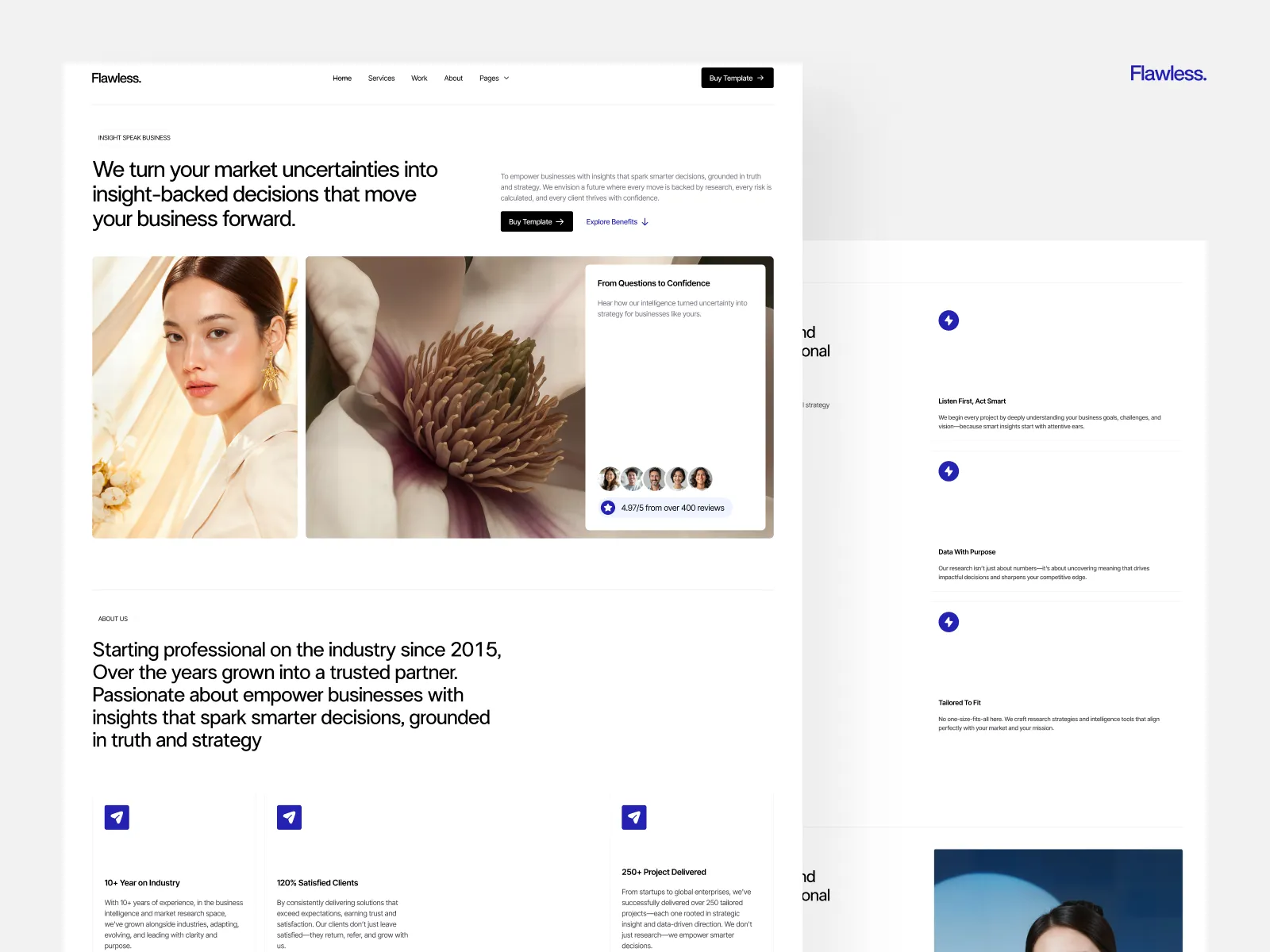Select the first reviewer avatar
This screenshot has width=1270, height=952.
(610, 478)
